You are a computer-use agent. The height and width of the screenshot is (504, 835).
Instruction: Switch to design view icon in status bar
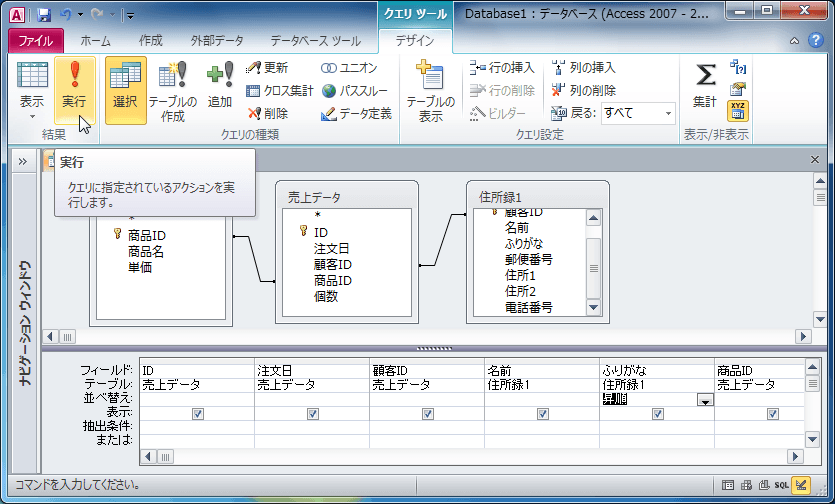point(801,485)
